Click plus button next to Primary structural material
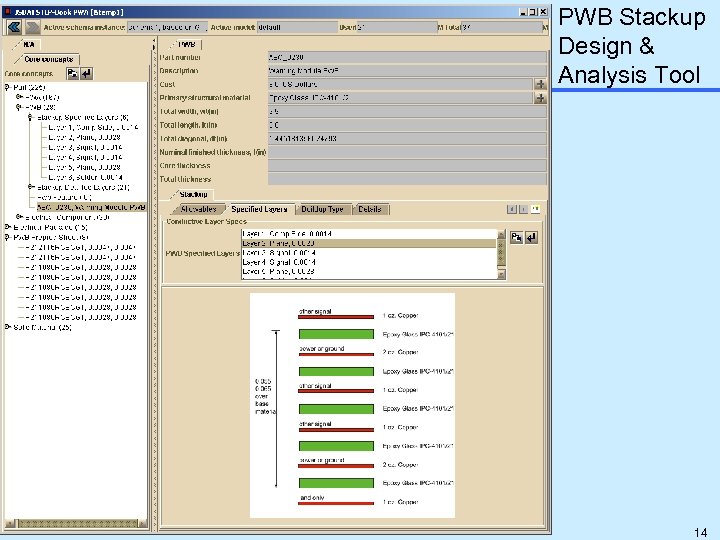This screenshot has height=540, width=720. [x=540, y=98]
